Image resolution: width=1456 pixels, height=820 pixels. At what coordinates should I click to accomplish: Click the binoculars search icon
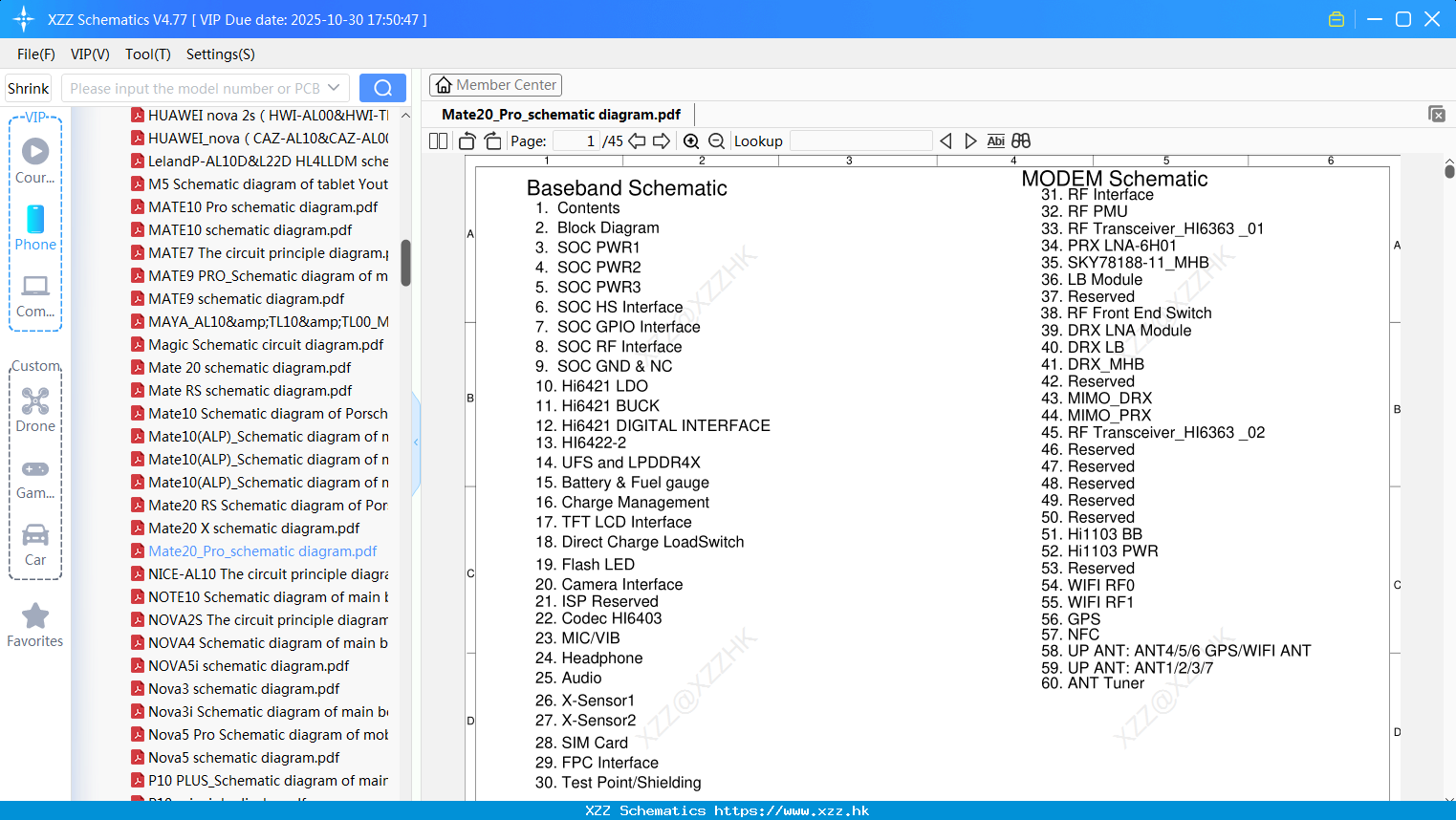[x=1021, y=141]
